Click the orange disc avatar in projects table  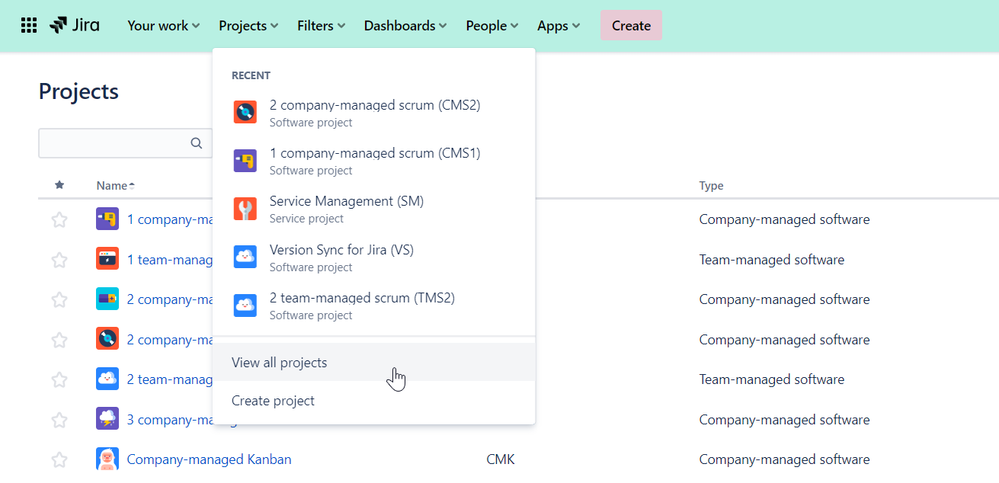pos(107,339)
